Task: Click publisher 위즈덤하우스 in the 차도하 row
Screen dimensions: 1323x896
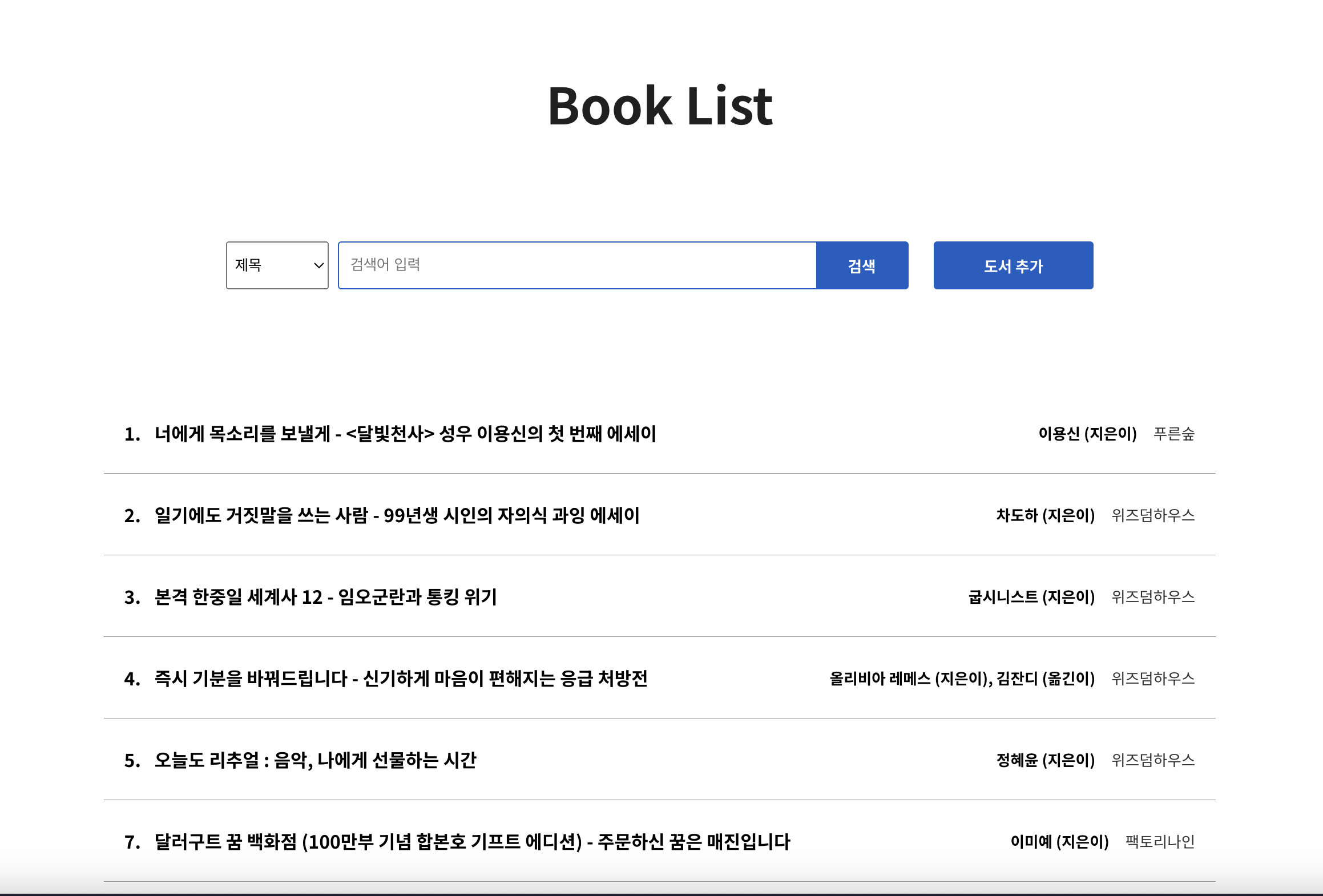Action: point(1153,515)
